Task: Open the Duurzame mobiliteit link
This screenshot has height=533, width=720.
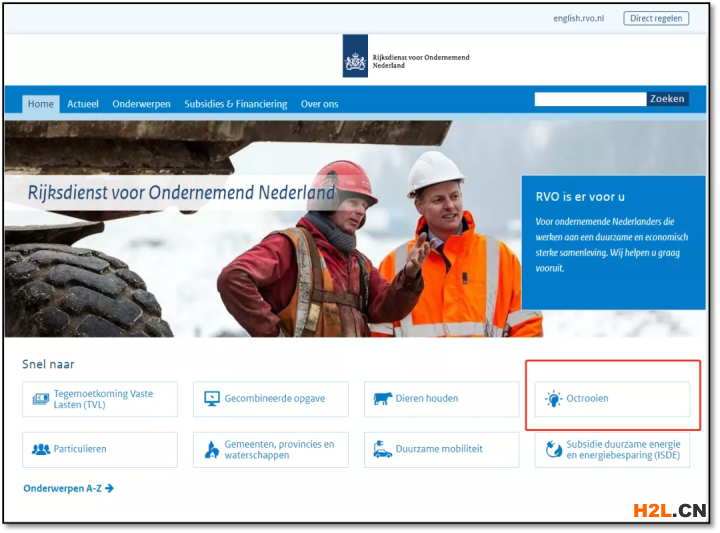Action: 441,449
